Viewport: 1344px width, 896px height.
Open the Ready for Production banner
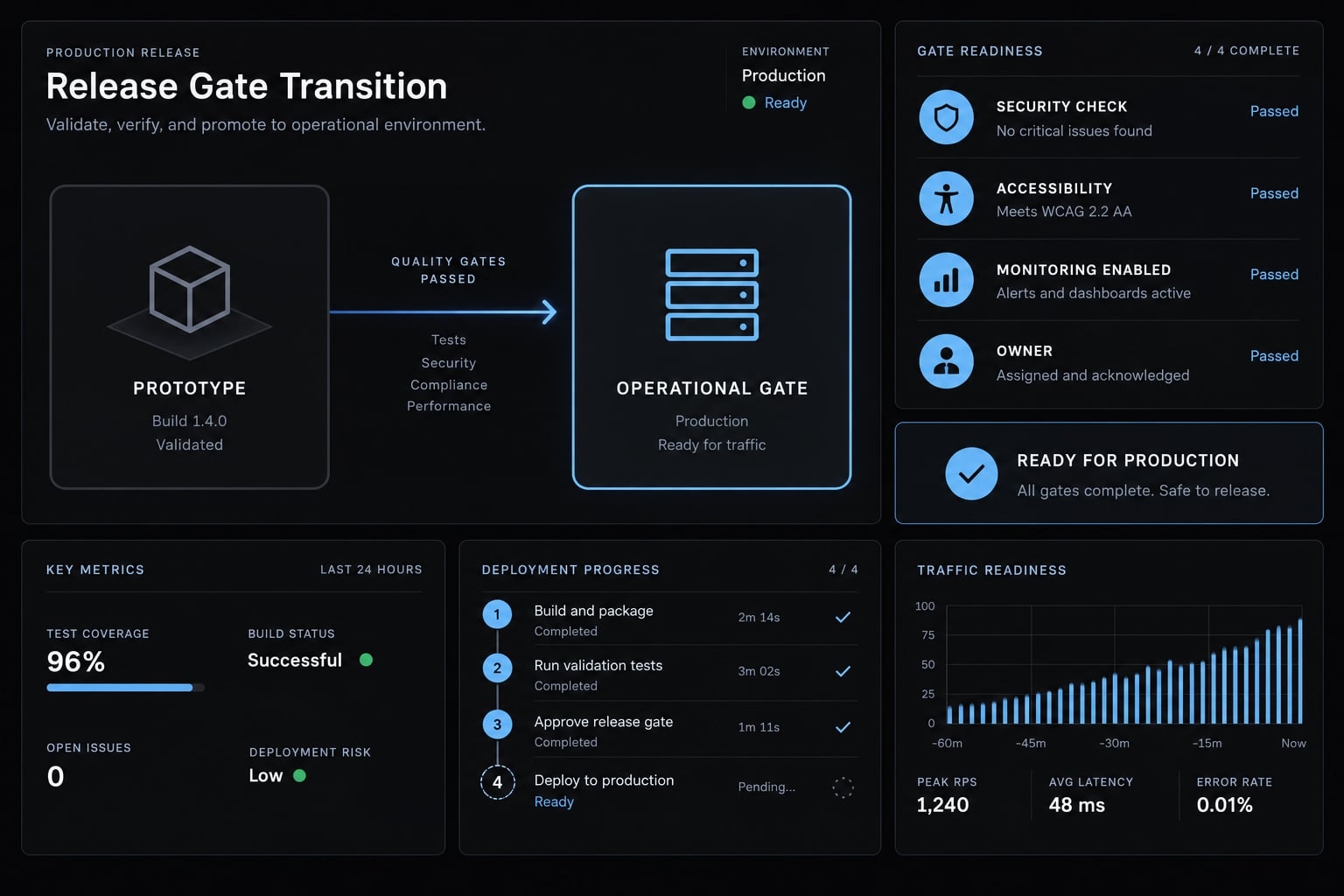(x=1109, y=473)
